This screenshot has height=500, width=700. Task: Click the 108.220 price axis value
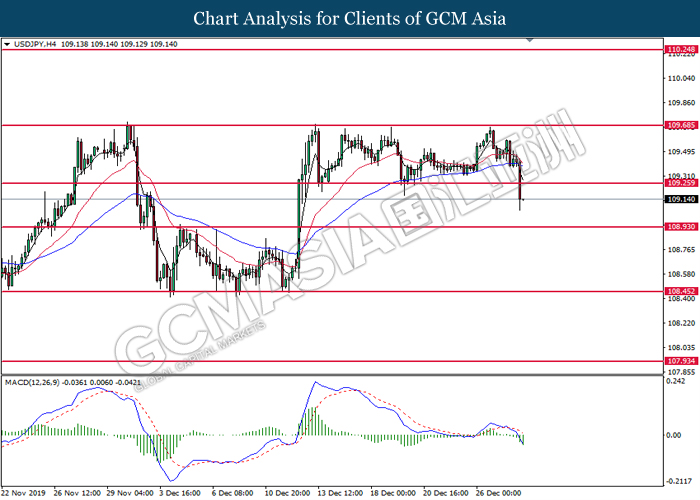point(681,323)
